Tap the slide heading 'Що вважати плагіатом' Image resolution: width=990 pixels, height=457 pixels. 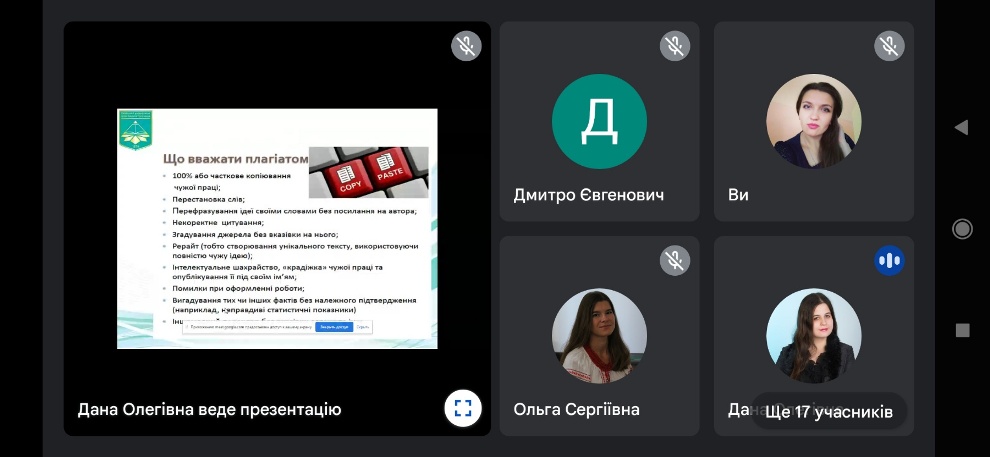tap(236, 158)
